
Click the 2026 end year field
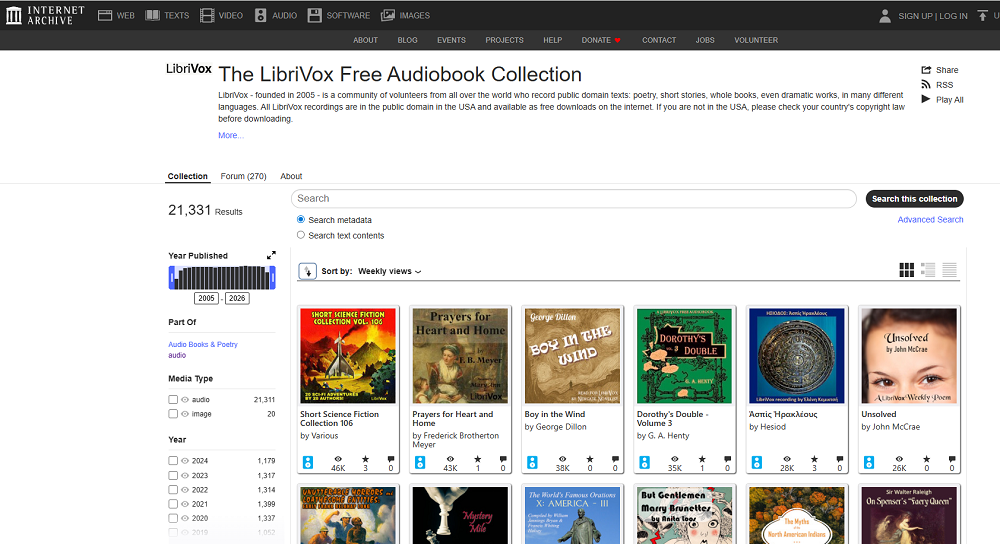[x=237, y=298]
